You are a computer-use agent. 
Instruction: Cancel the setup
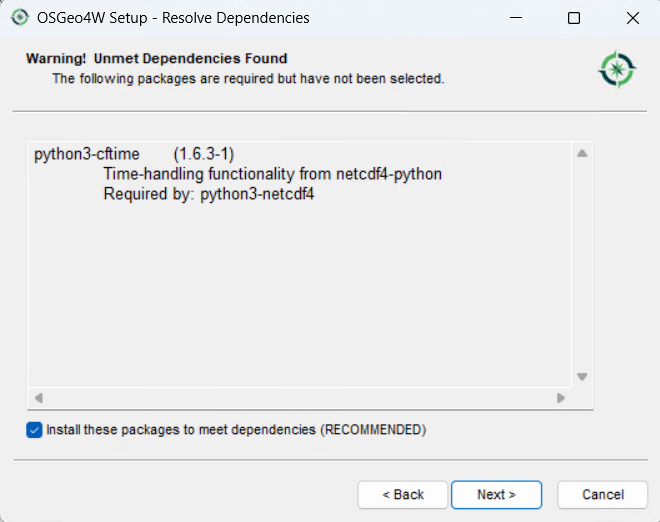tap(603, 494)
